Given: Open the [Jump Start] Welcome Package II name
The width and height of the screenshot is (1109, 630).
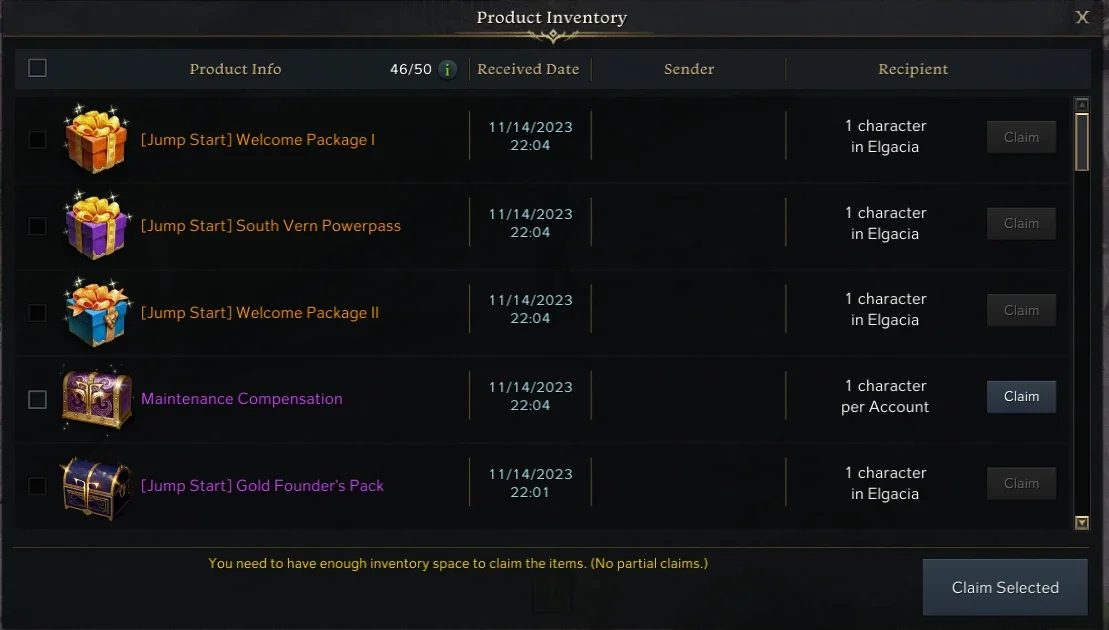Looking at the screenshot, I should [x=260, y=313].
